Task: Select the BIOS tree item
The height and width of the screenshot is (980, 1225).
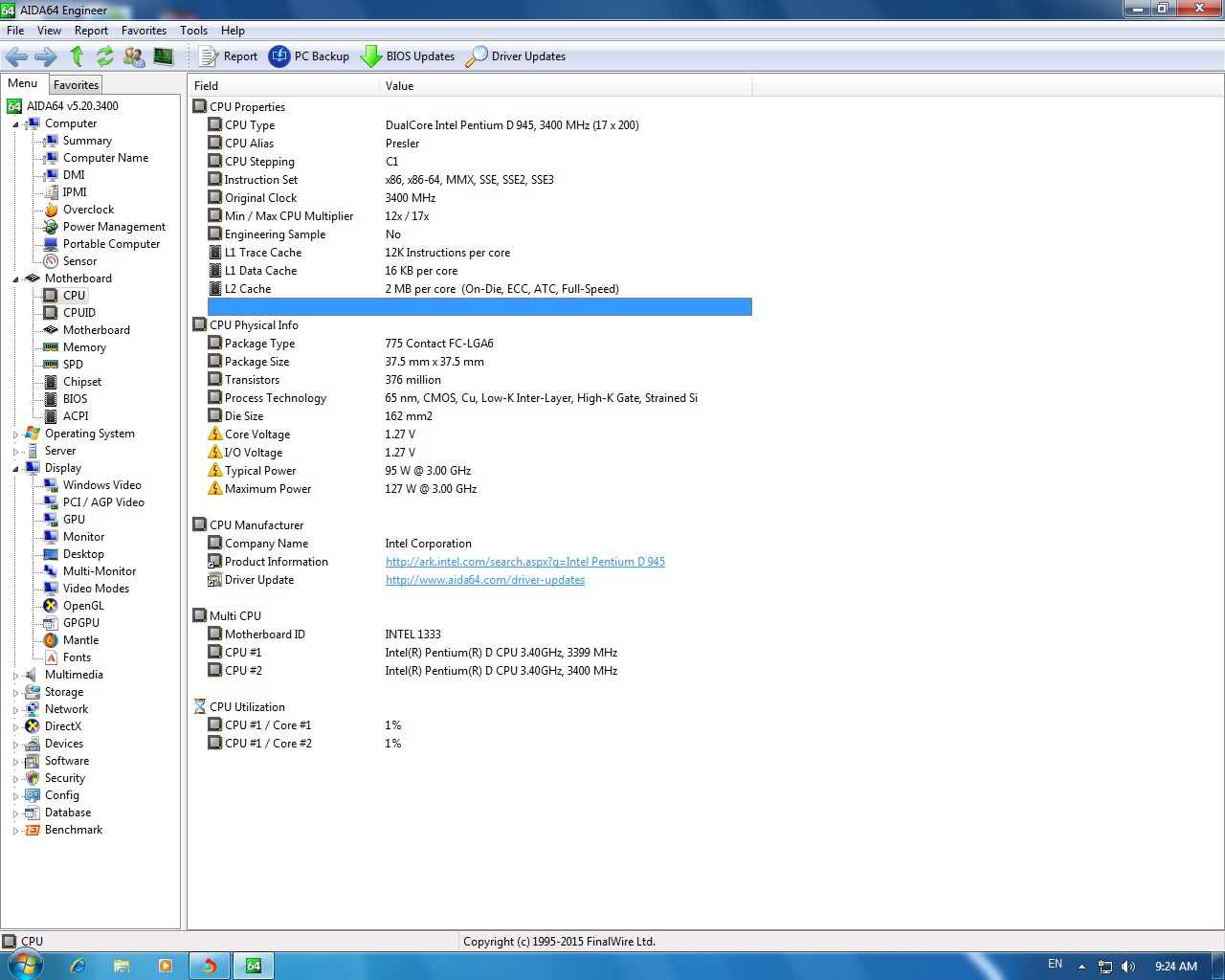Action: coord(75,399)
